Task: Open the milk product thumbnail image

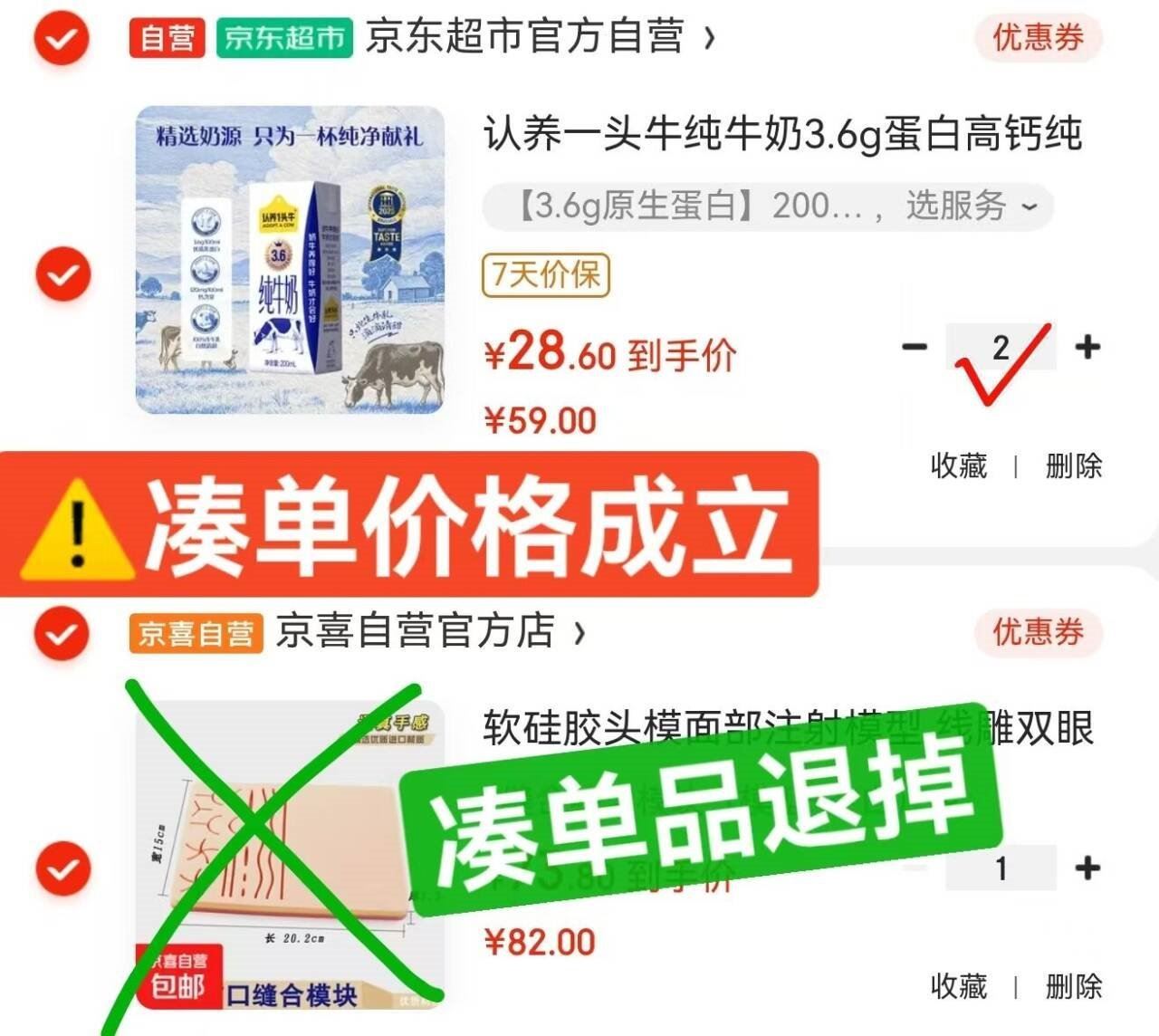Action: point(291,260)
